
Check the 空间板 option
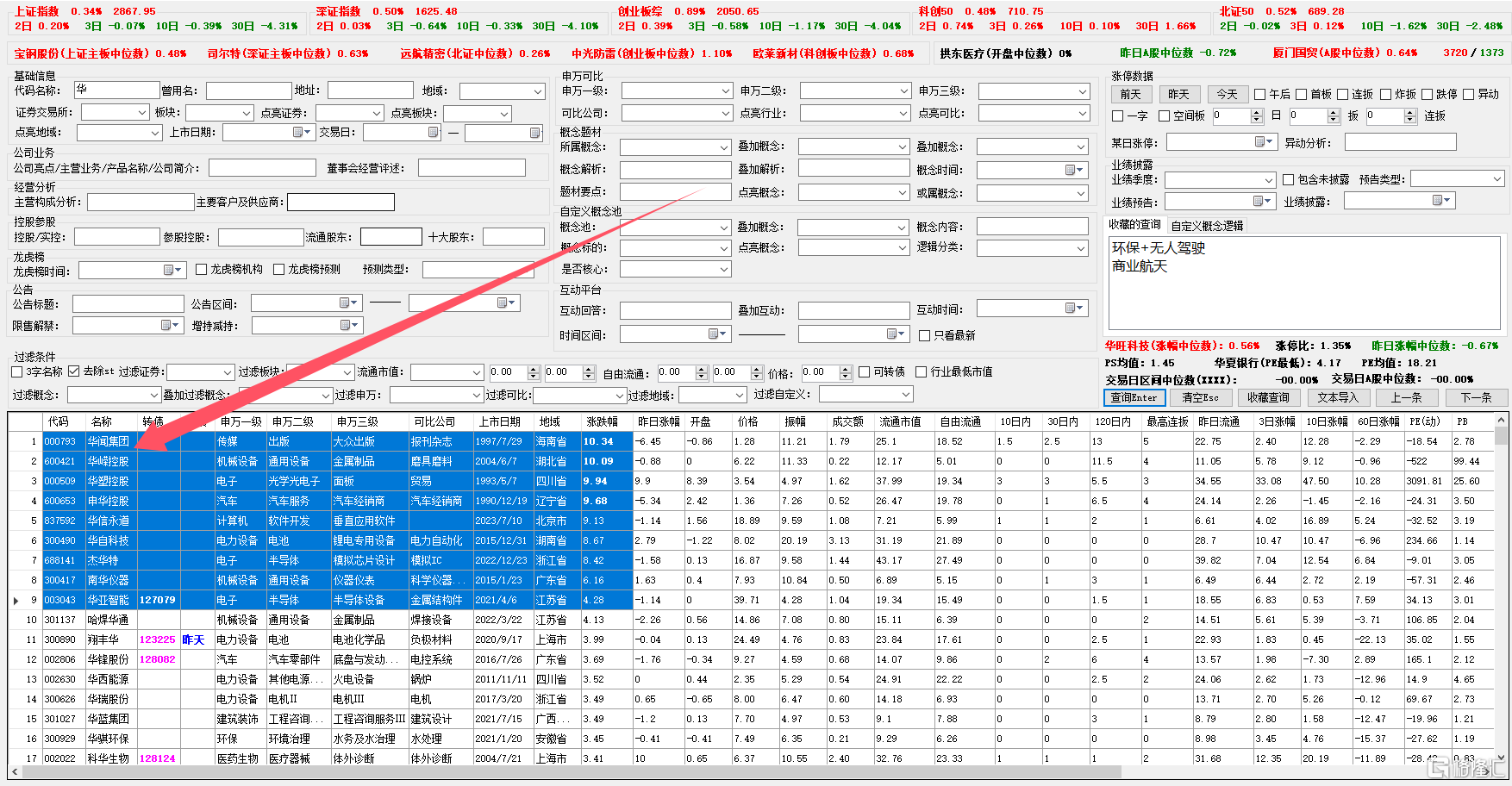pyautogui.click(x=1165, y=116)
